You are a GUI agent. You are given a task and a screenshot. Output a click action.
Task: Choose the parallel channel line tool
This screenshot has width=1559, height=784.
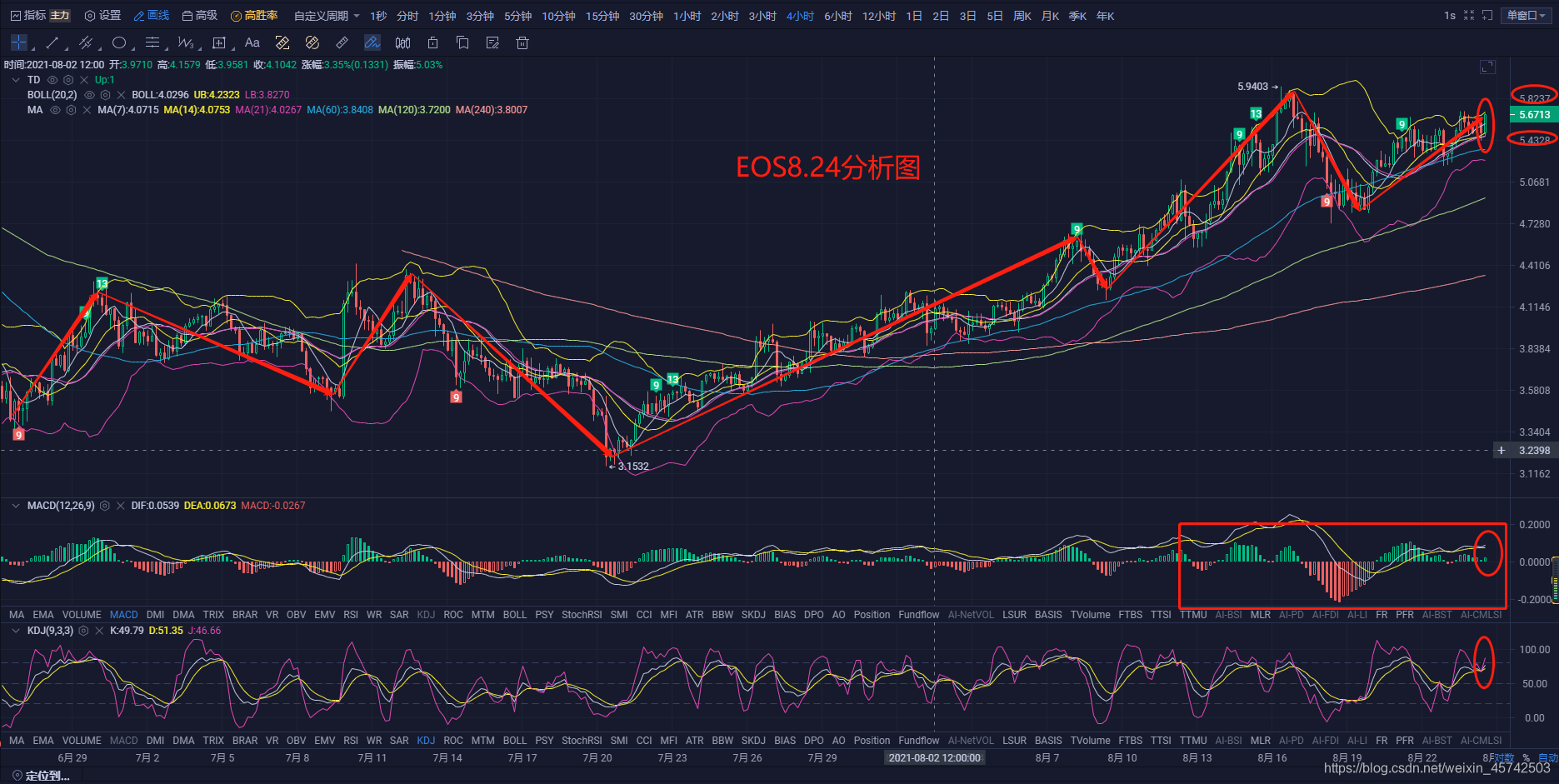[x=85, y=42]
